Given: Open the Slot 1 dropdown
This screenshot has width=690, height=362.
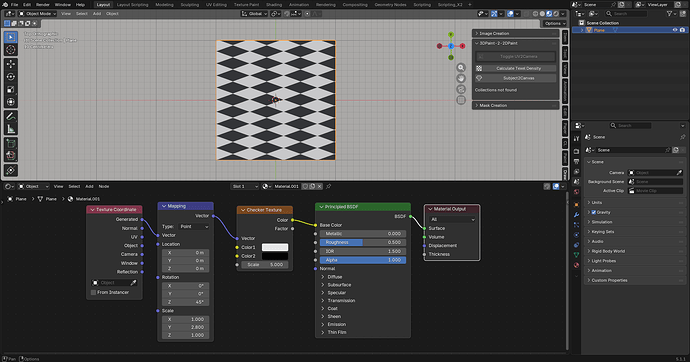Looking at the screenshot, I should click(245, 186).
